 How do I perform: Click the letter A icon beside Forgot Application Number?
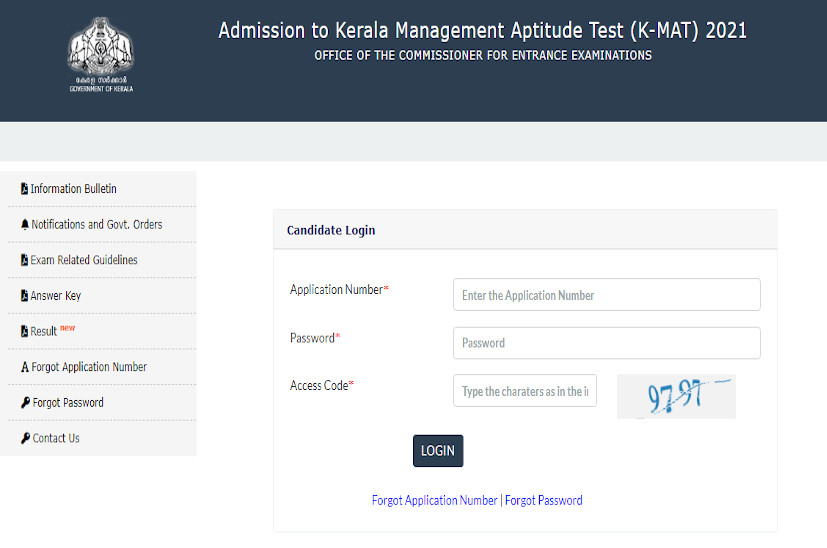click(x=25, y=367)
